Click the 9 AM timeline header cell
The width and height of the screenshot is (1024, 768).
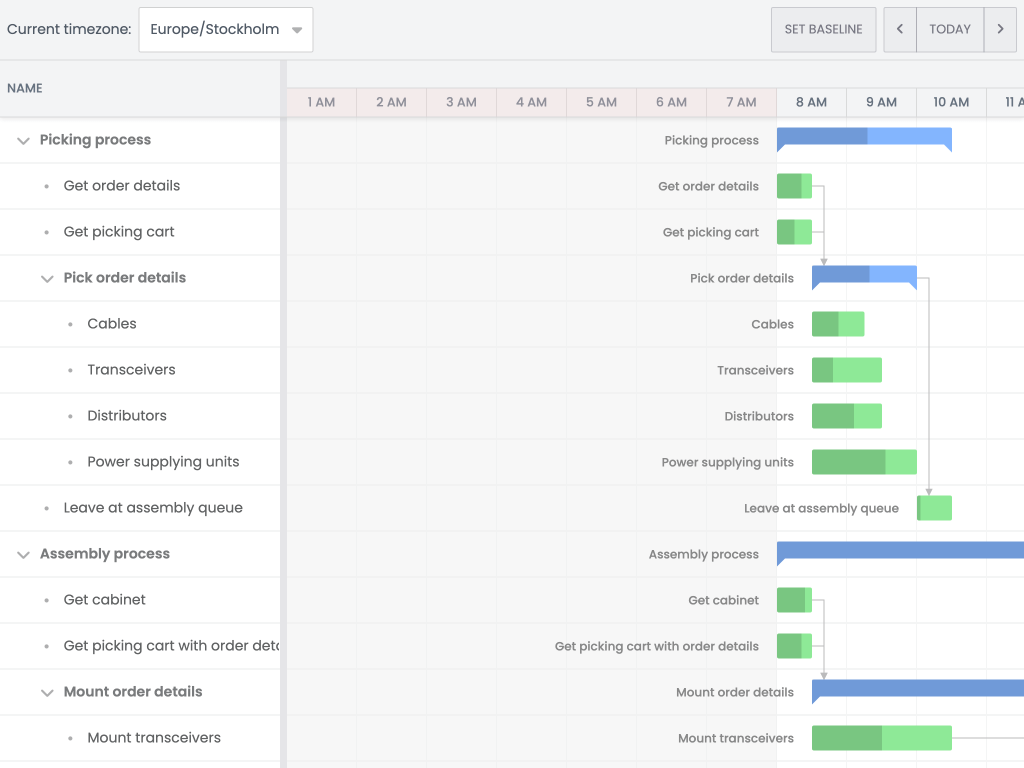click(x=881, y=103)
